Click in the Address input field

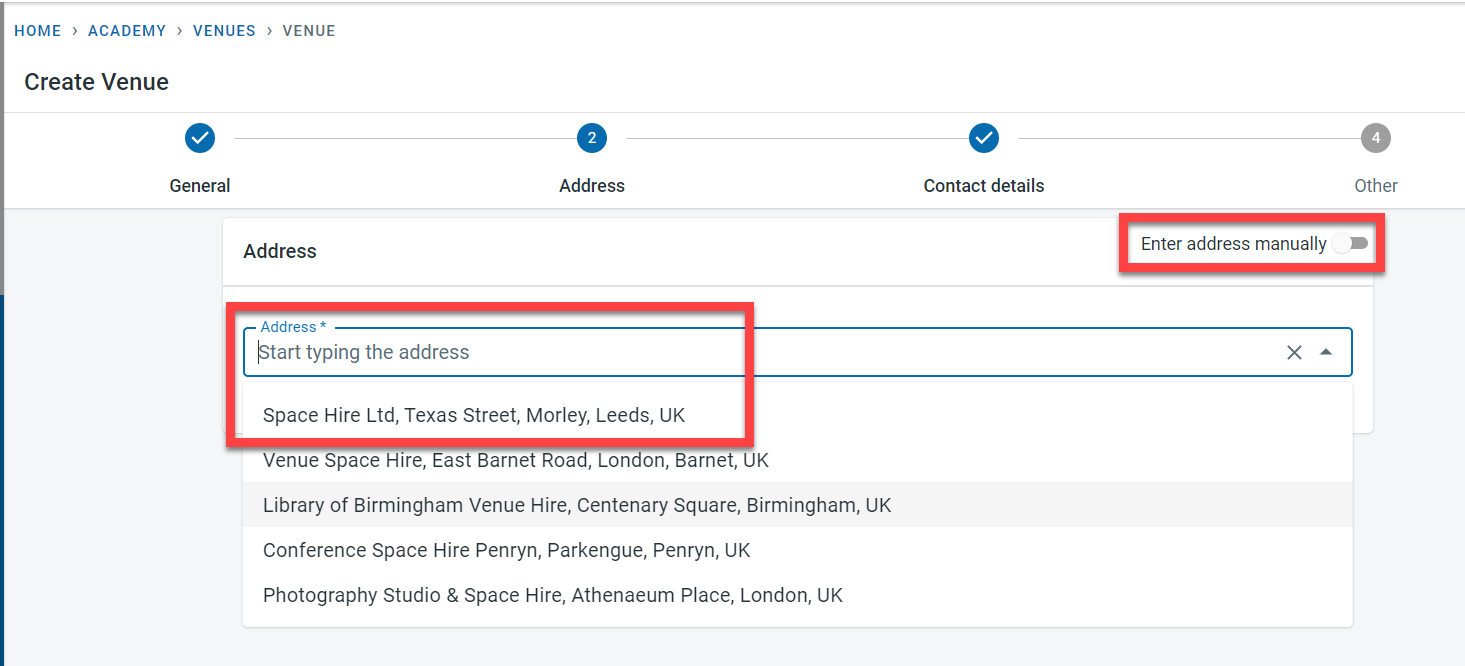tap(760, 352)
